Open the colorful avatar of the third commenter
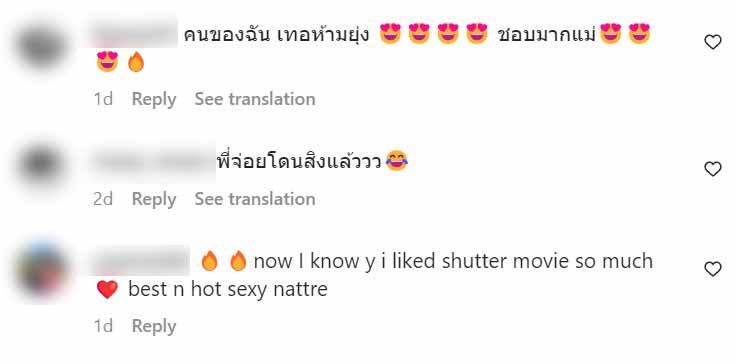 coord(41,269)
